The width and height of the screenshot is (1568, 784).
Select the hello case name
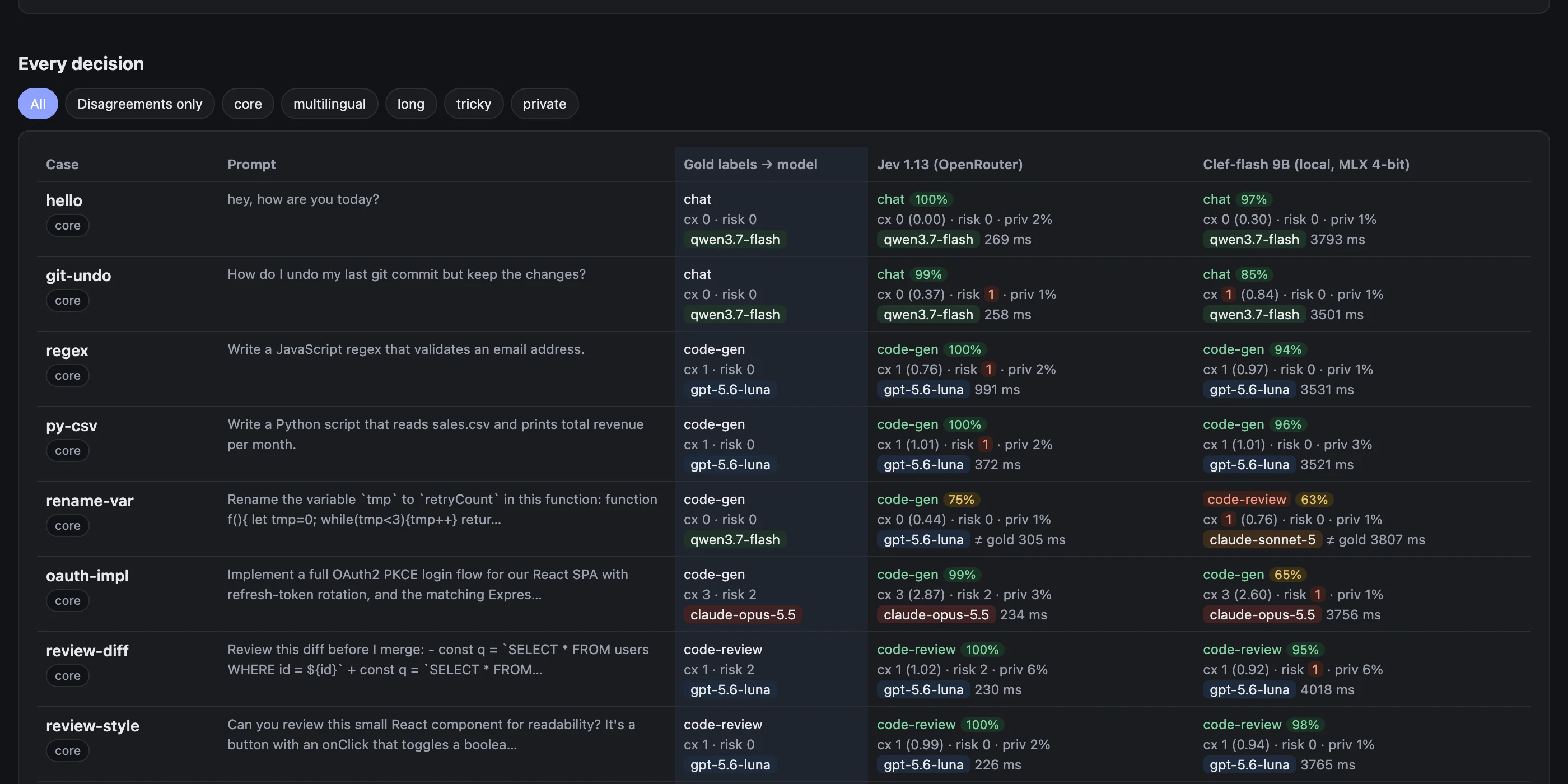click(x=64, y=200)
